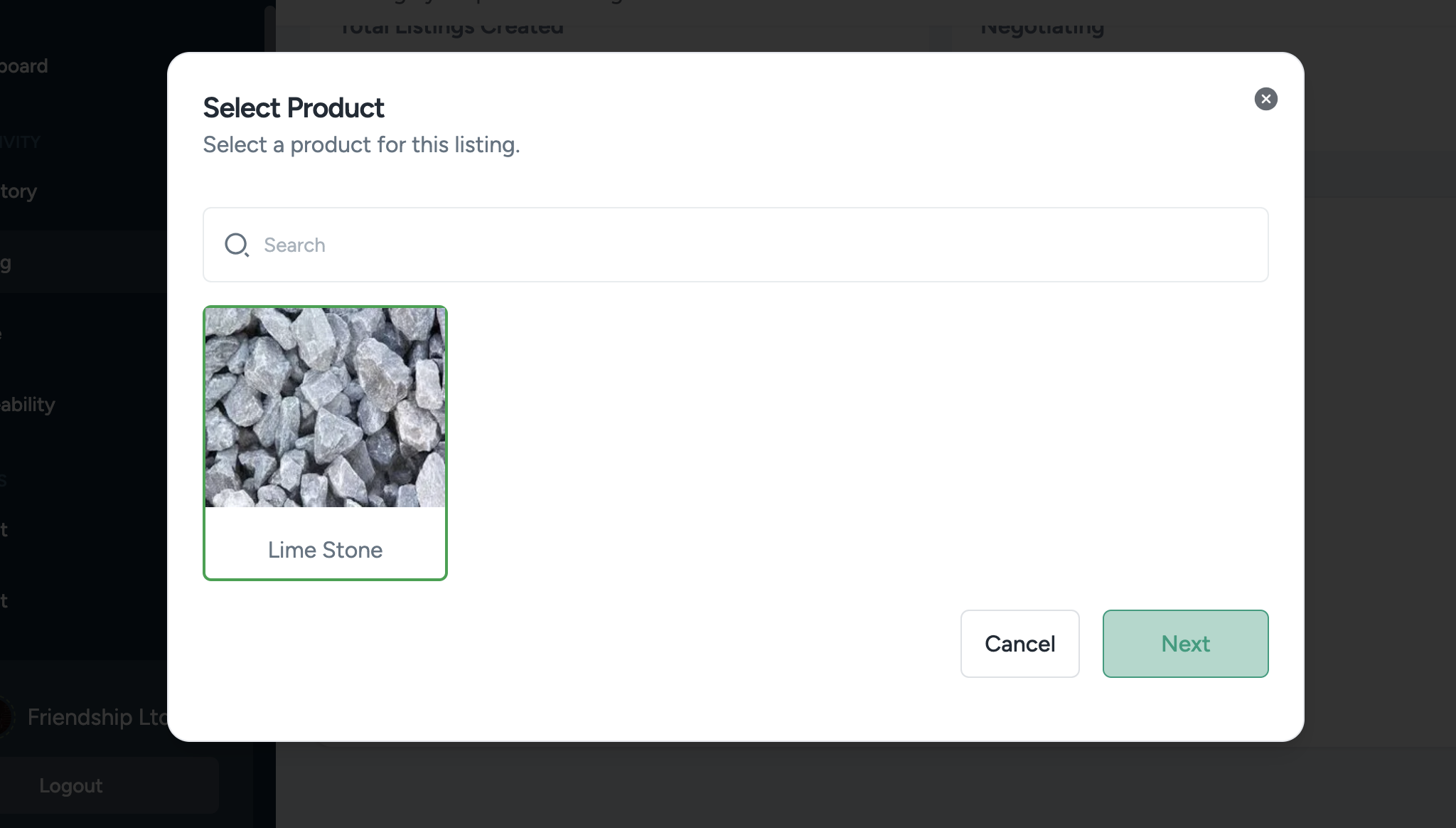Open the sidebar item ending in 'tory'
This screenshot has height=828, width=1456.
coord(19,191)
